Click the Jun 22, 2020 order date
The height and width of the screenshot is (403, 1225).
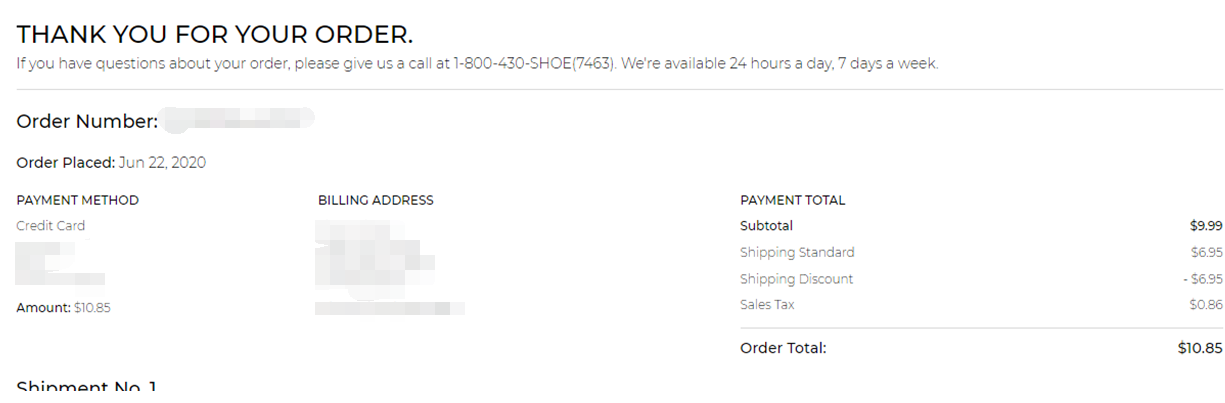point(162,163)
